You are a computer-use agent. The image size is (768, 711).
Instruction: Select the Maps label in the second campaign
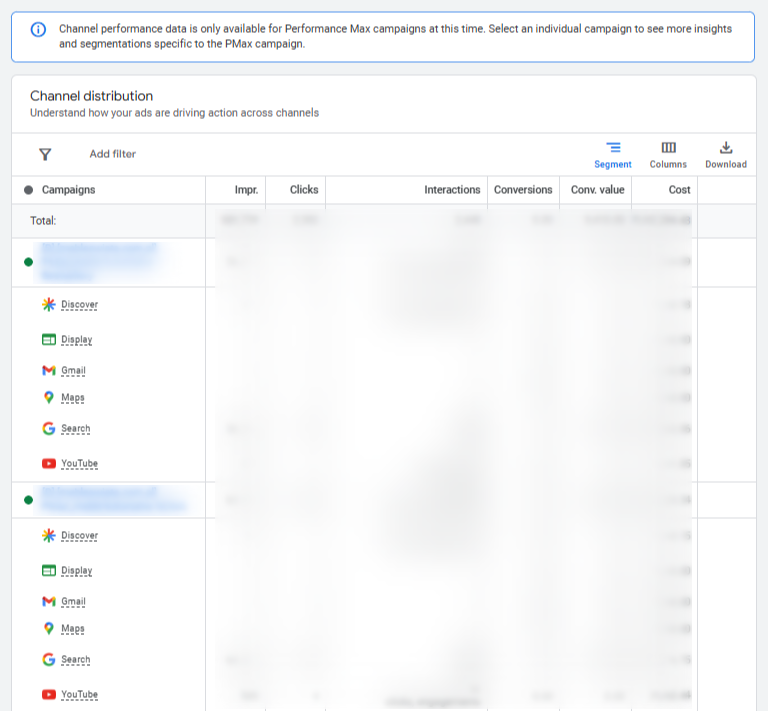pos(72,629)
